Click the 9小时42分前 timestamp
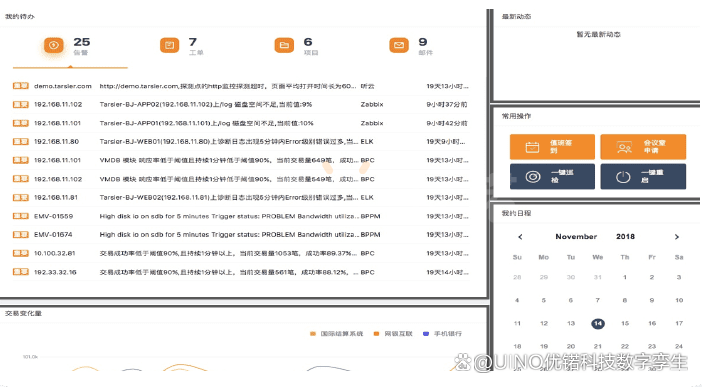The height and width of the screenshot is (387, 702). pos(447,123)
